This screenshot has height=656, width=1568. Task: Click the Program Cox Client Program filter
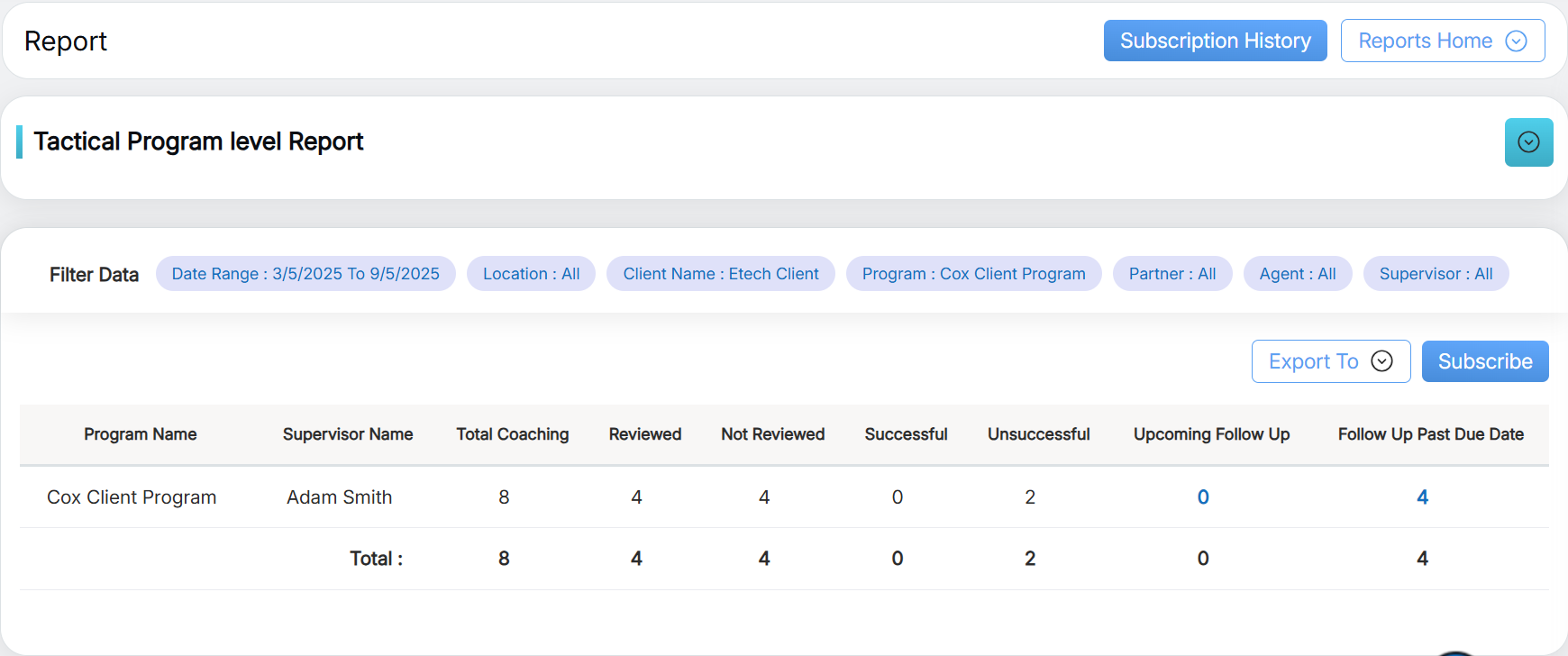click(x=973, y=274)
